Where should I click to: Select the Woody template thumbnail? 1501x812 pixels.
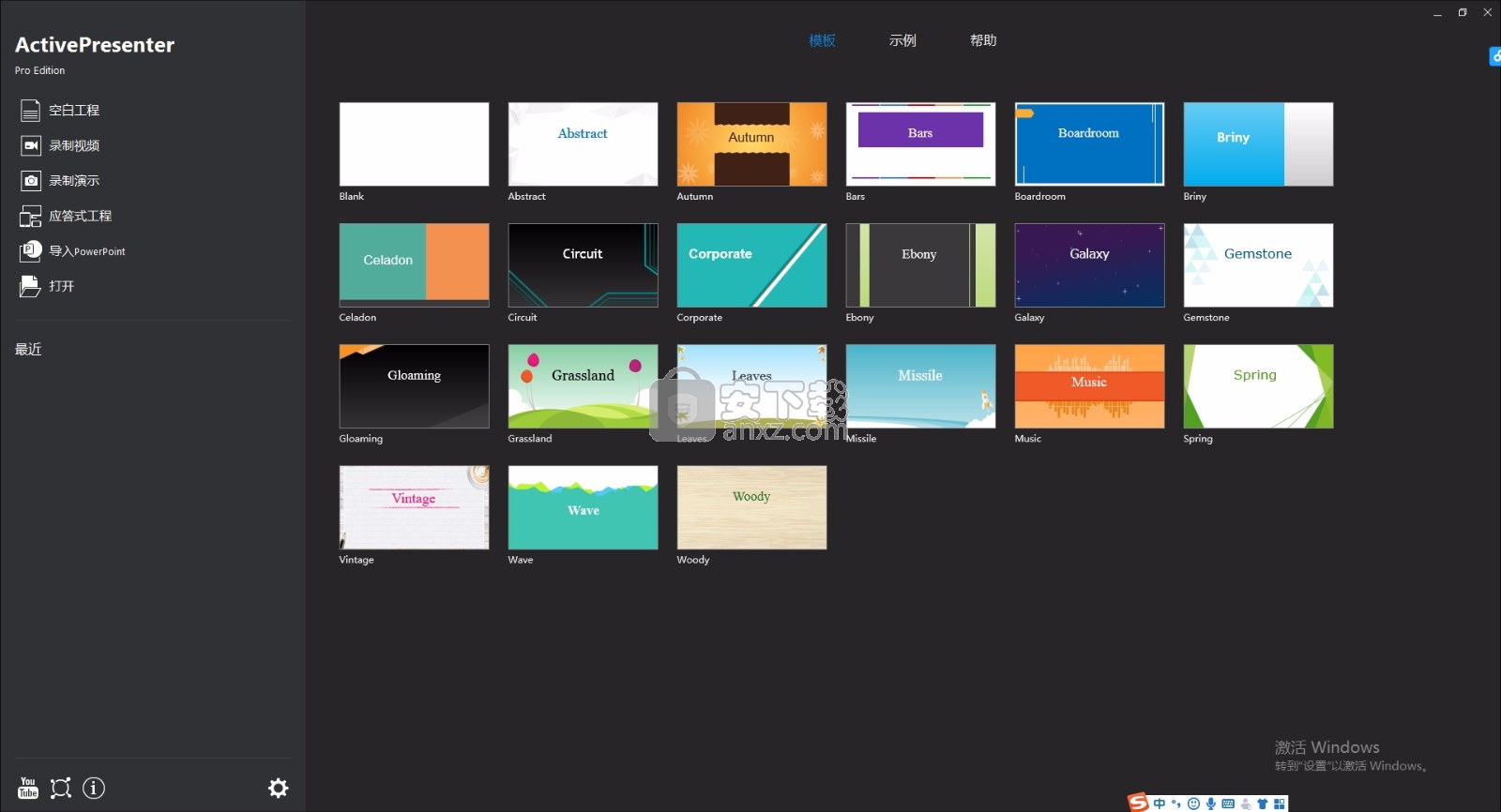[x=751, y=507]
